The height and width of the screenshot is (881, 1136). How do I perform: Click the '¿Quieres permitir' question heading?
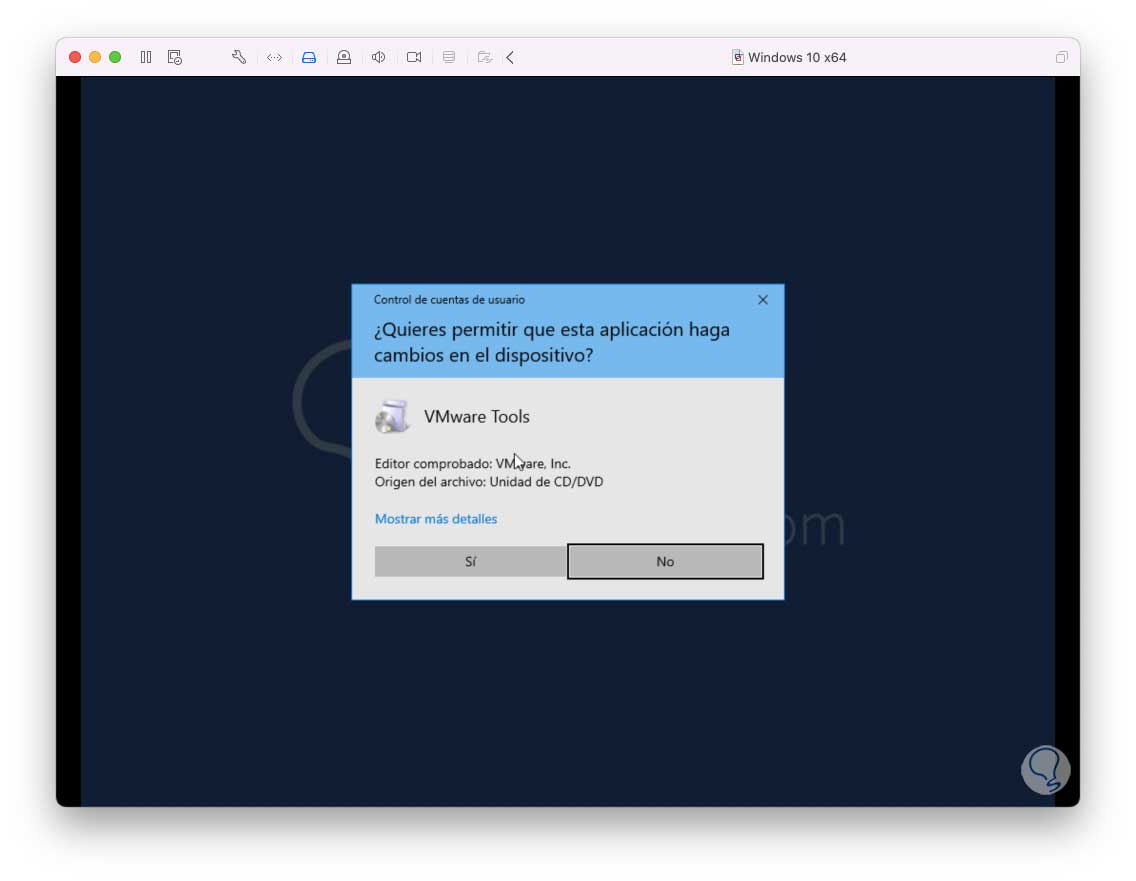tap(552, 343)
